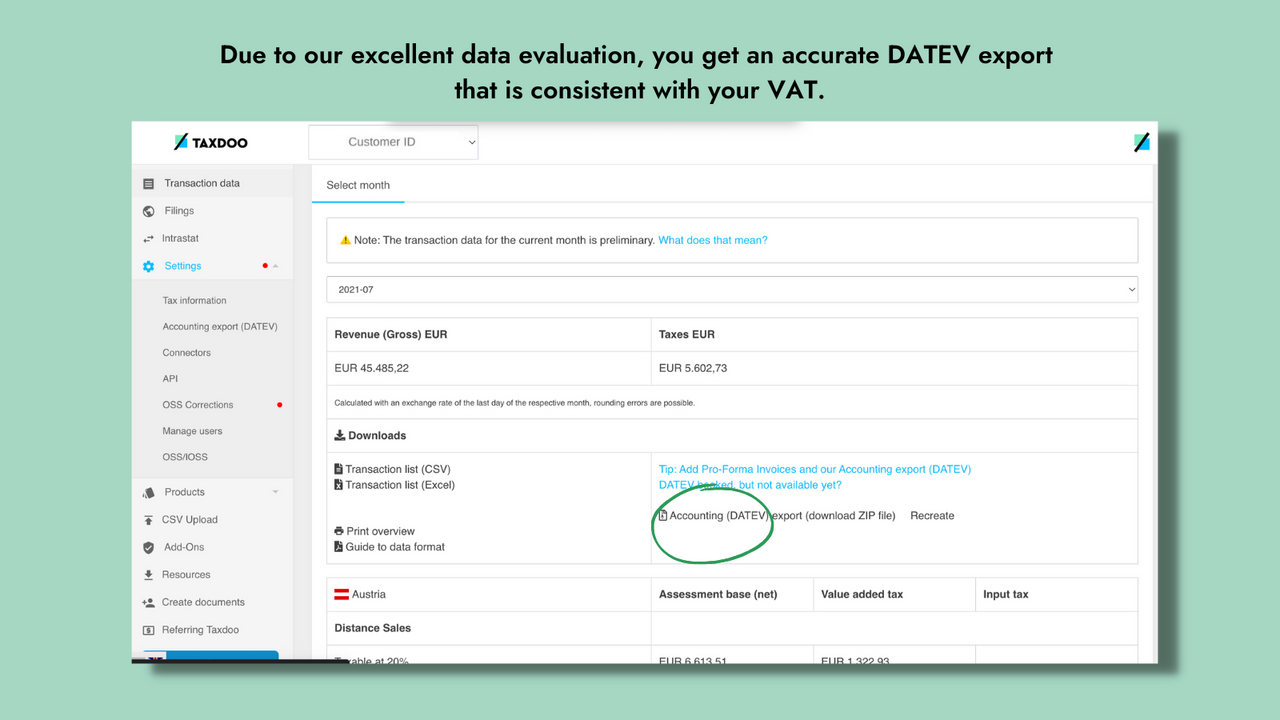The height and width of the screenshot is (720, 1280).
Task: Click the Print overview link
Action: coord(380,531)
